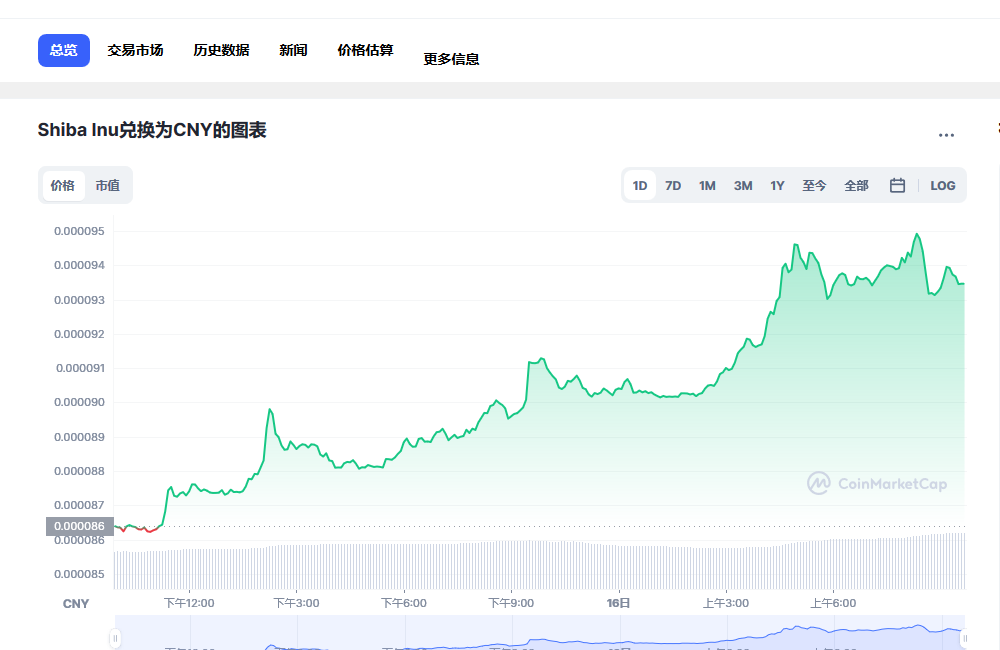Open the 历史数据 tab

221,50
